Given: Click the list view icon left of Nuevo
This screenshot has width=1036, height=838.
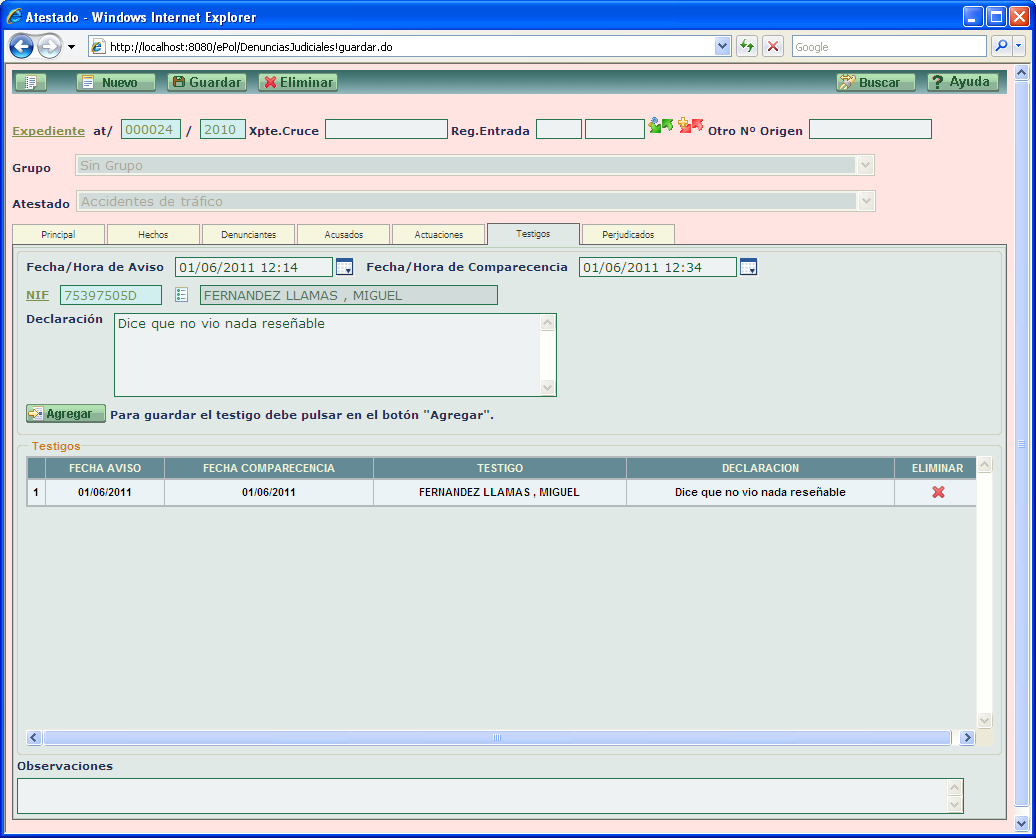Looking at the screenshot, I should point(31,83).
